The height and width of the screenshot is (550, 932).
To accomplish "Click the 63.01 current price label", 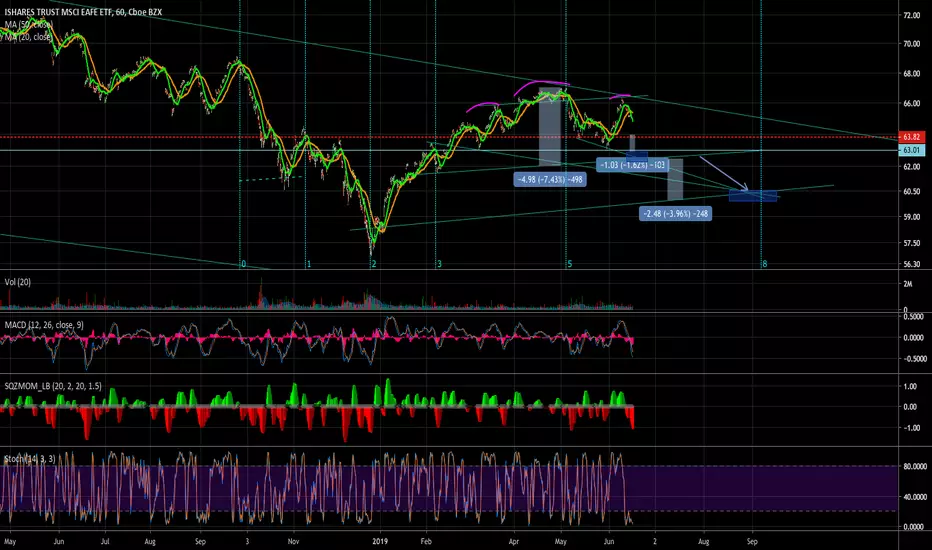I will [911, 150].
